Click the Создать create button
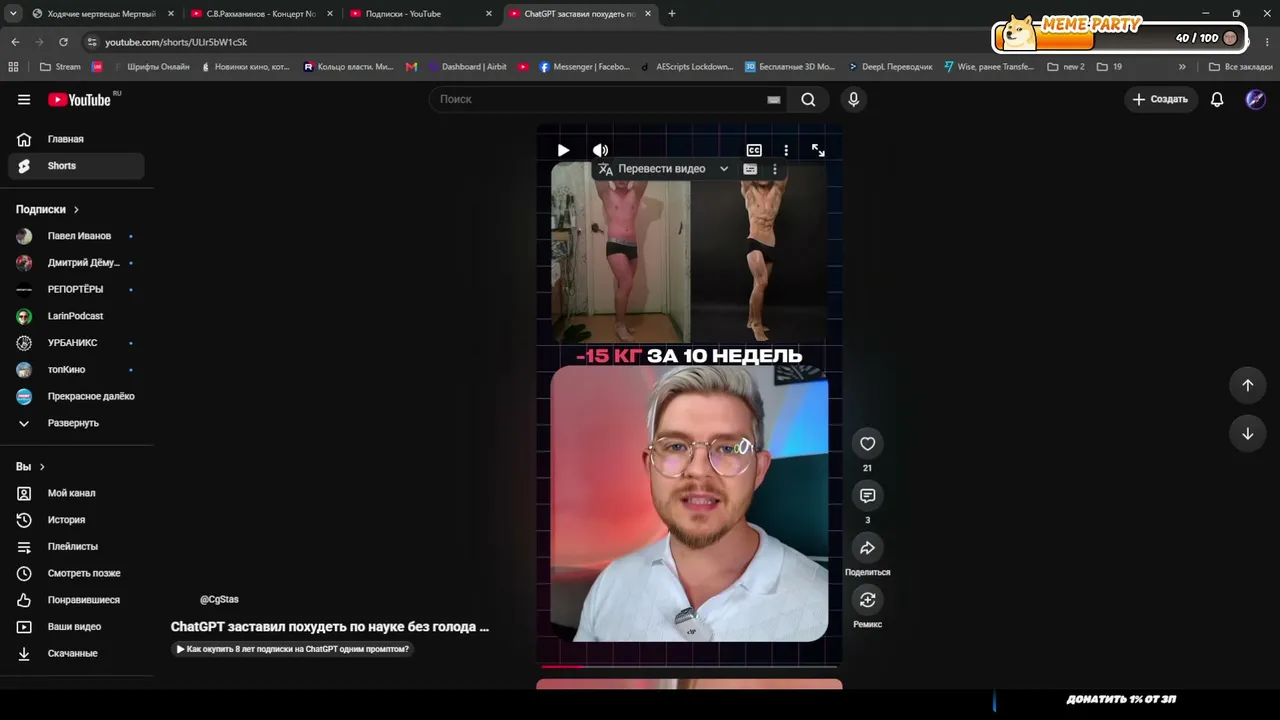This screenshot has height=720, width=1280. 1160,99
